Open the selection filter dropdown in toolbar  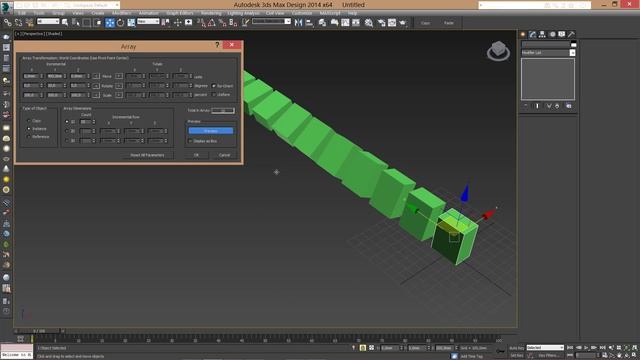[48, 21]
